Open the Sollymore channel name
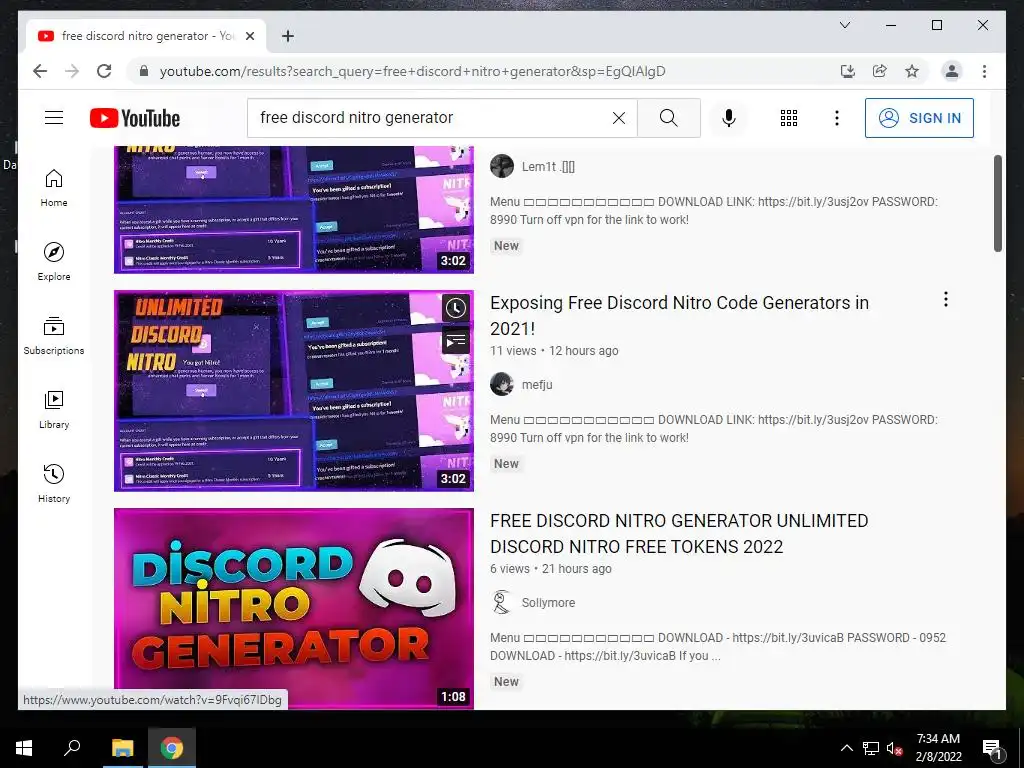The image size is (1024, 768). pyautogui.click(x=548, y=603)
